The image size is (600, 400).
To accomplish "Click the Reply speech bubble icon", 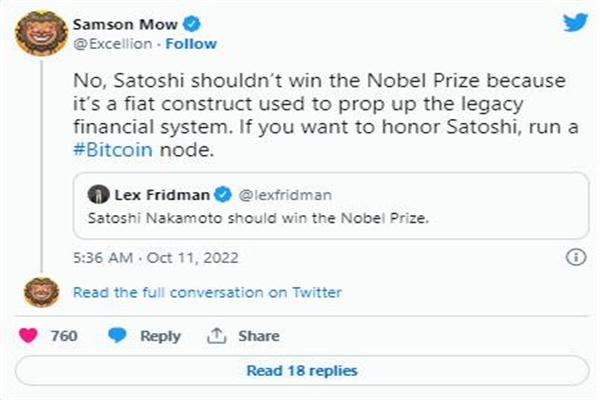I will (118, 336).
